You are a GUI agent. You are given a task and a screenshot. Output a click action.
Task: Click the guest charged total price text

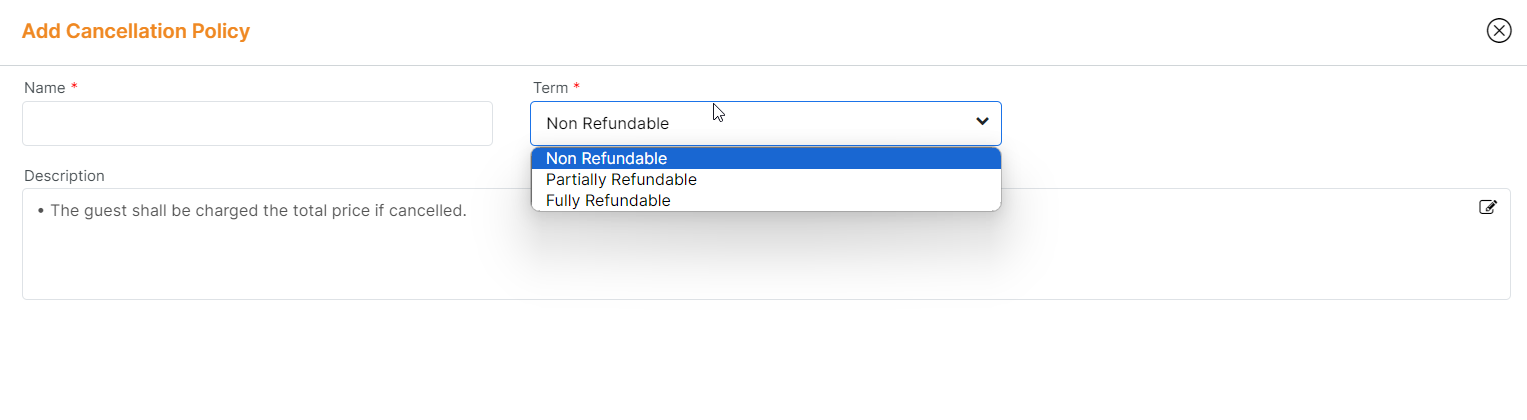tap(258, 211)
